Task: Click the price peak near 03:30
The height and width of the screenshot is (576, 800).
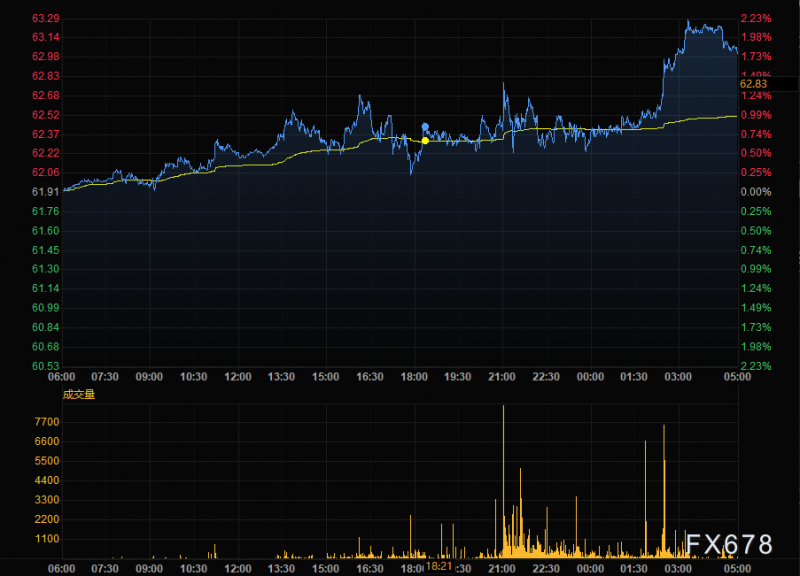Action: click(x=688, y=21)
